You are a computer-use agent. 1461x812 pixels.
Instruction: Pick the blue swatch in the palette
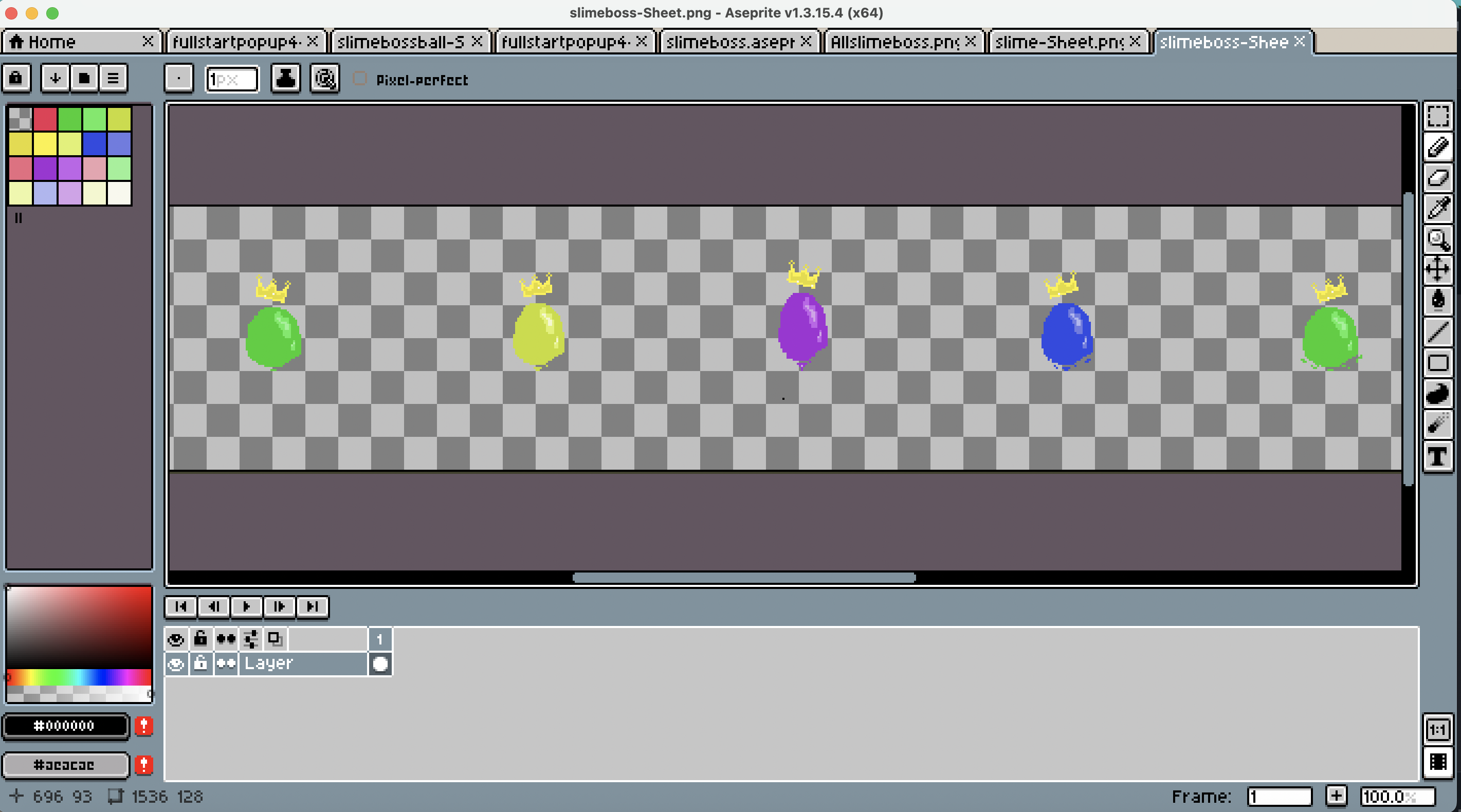[x=94, y=144]
